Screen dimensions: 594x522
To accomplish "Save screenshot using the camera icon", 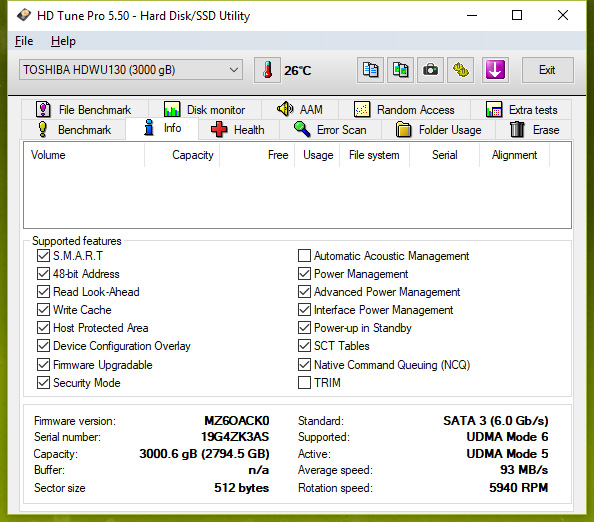I will pyautogui.click(x=430, y=70).
